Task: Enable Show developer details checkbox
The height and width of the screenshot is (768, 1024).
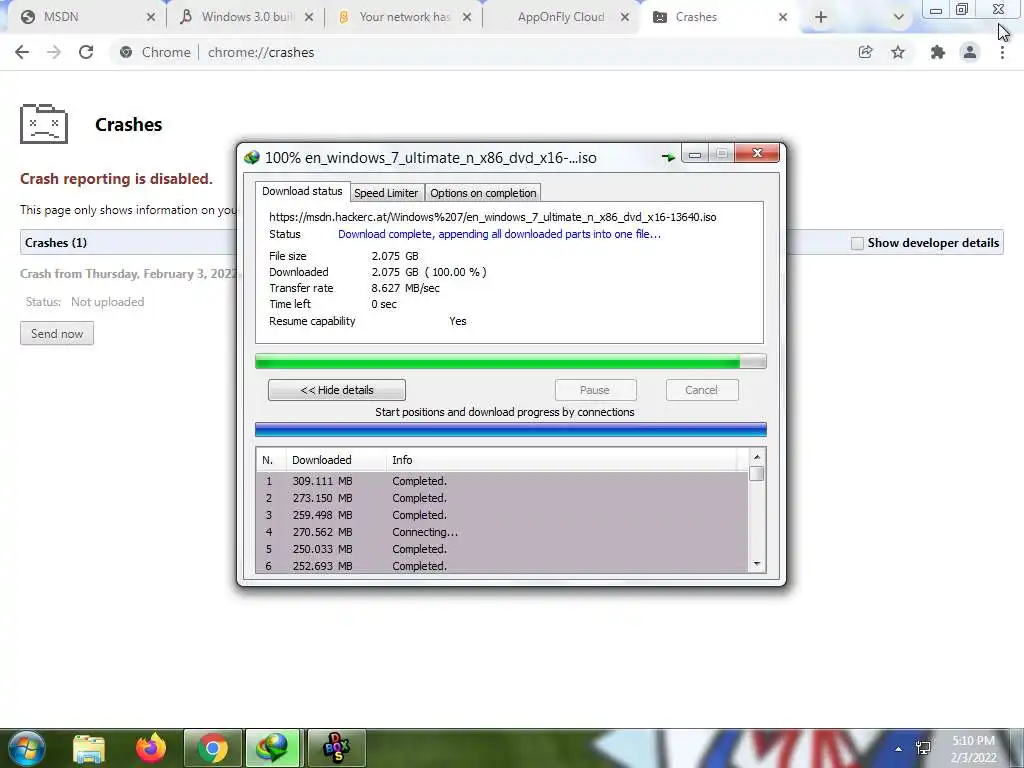Action: pos(857,243)
